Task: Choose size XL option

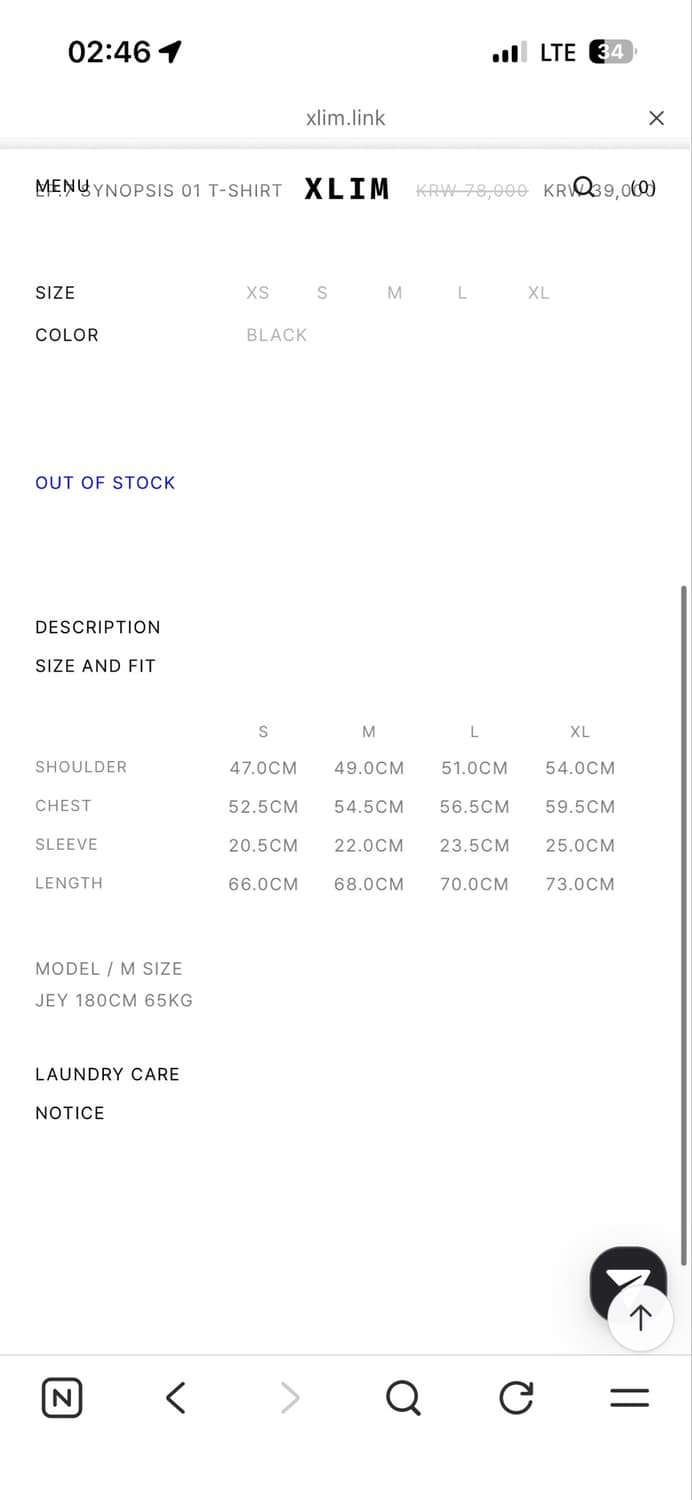Action: (x=539, y=293)
